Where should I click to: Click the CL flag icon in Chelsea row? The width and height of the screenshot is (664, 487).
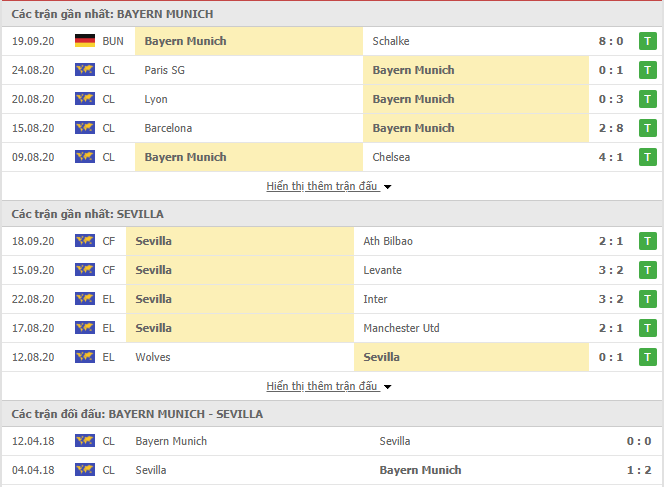(x=85, y=157)
